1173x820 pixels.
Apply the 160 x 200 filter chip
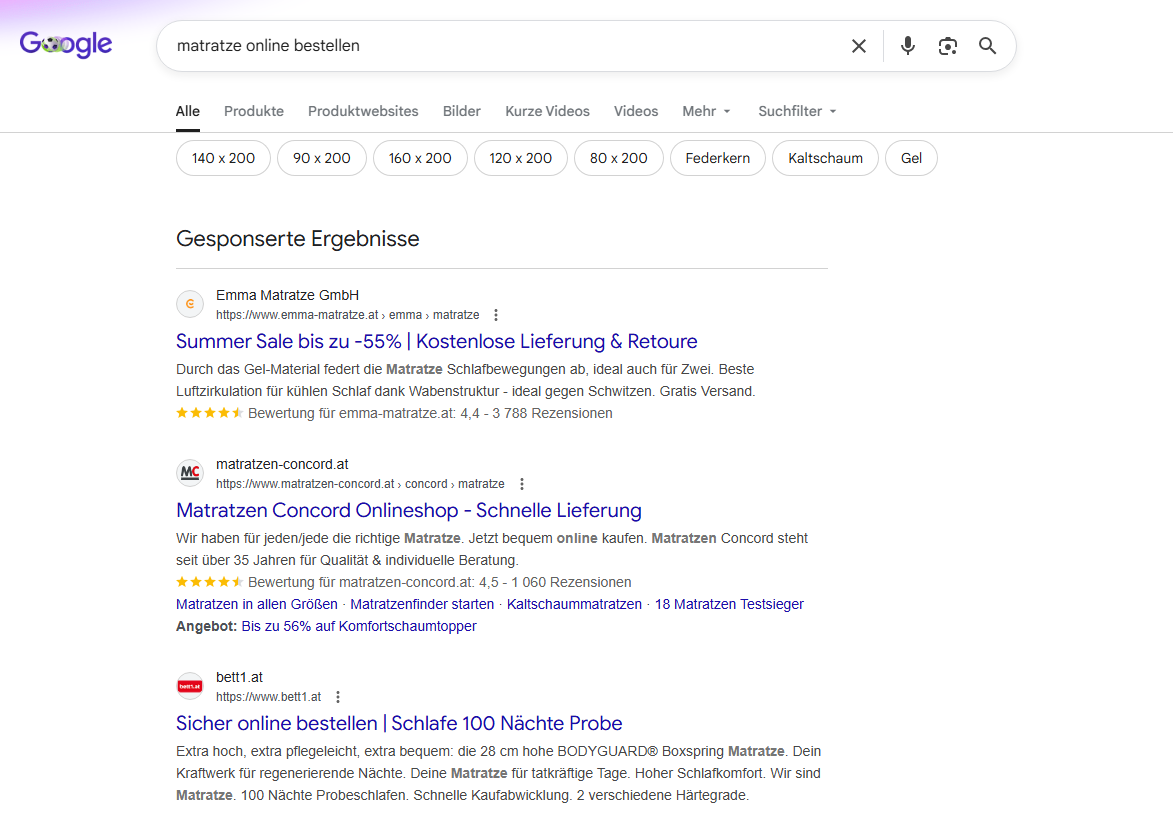420,158
